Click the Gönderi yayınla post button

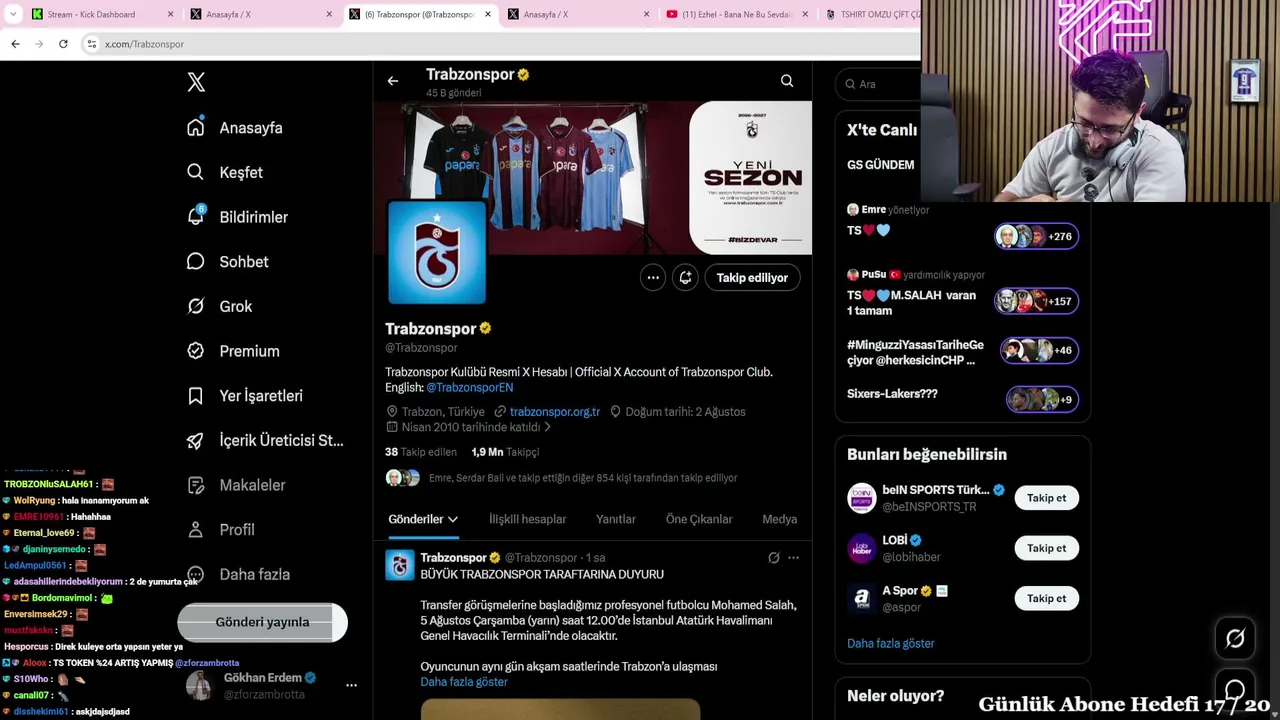click(262, 622)
